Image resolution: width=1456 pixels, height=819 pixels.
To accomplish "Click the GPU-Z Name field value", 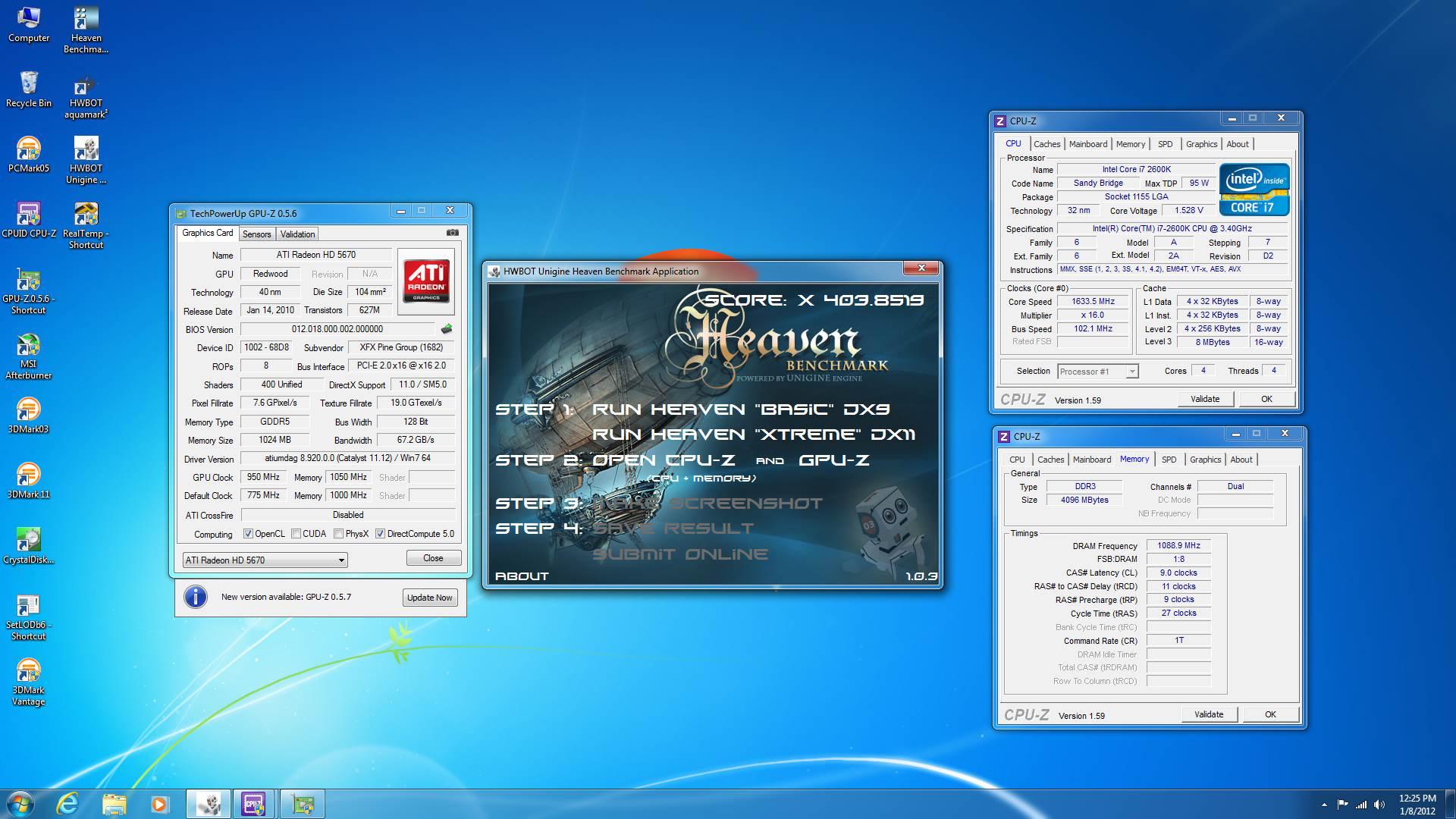I will pyautogui.click(x=316, y=255).
